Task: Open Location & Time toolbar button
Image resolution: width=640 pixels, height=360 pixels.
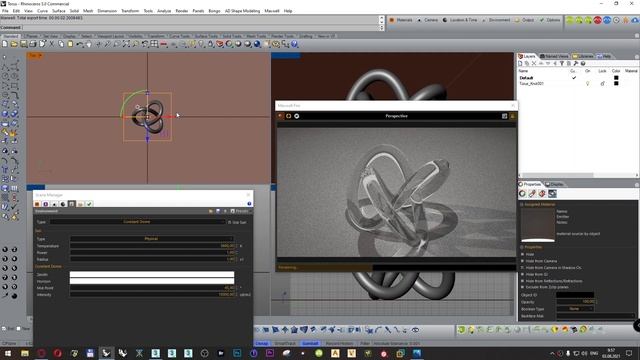Action: (x=460, y=20)
